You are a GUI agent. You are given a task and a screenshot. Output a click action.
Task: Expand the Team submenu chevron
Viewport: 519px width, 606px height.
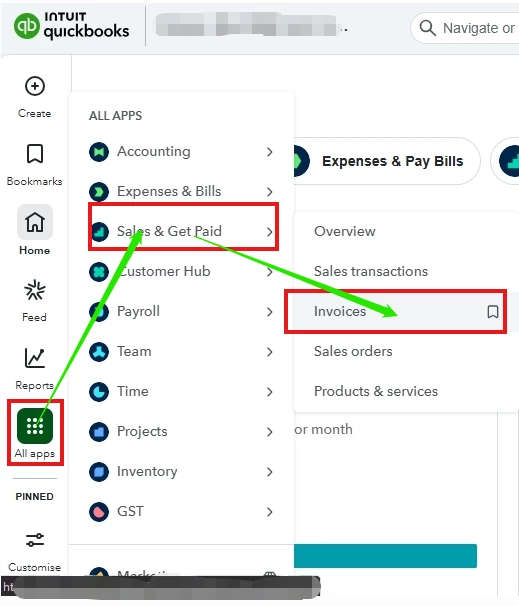270,352
